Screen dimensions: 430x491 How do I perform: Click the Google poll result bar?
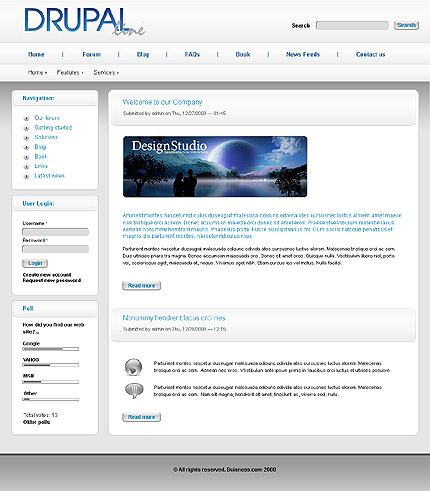click(x=51, y=349)
